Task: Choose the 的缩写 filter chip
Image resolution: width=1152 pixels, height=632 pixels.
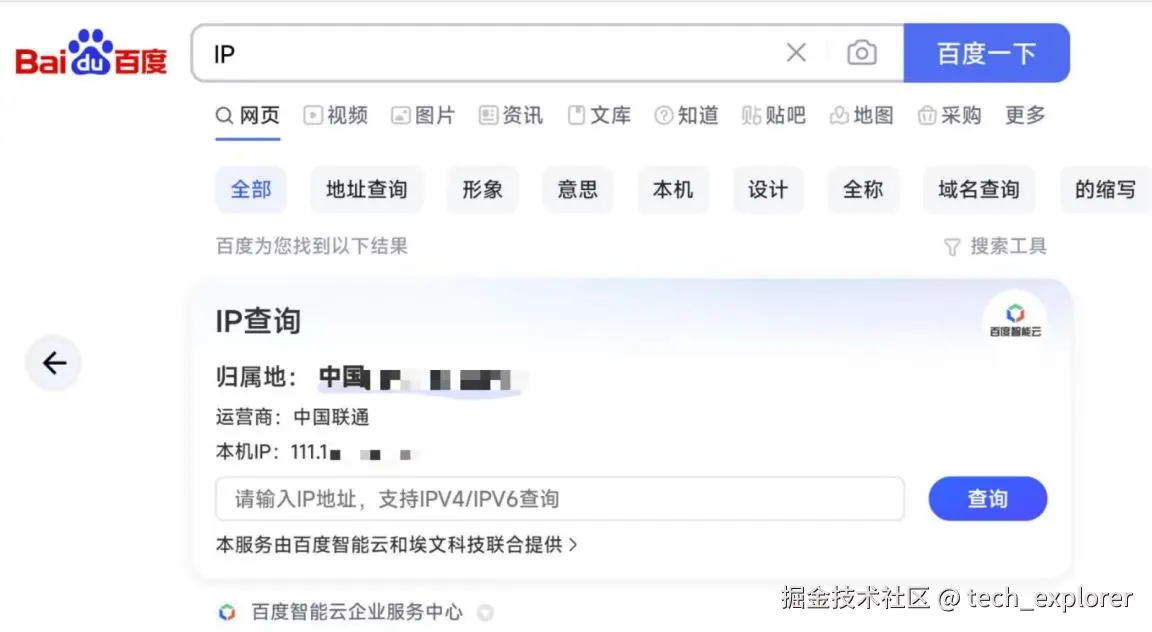Action: coord(1105,190)
